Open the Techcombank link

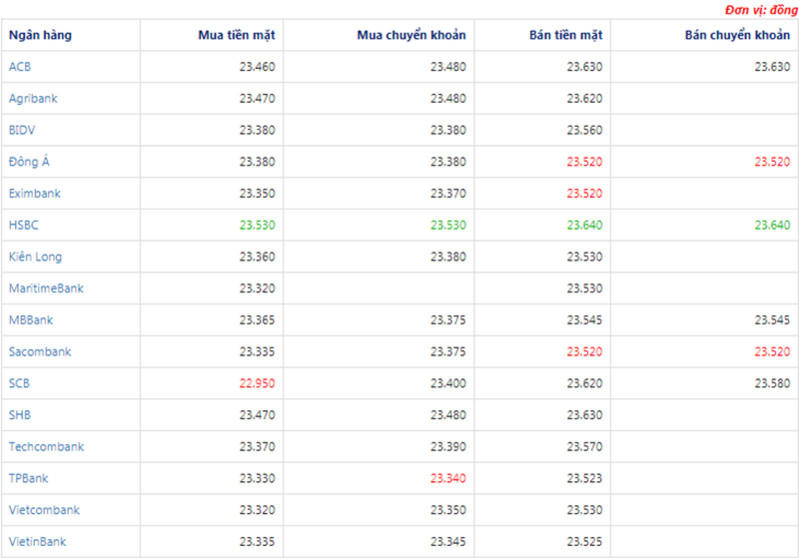pyautogui.click(x=46, y=447)
